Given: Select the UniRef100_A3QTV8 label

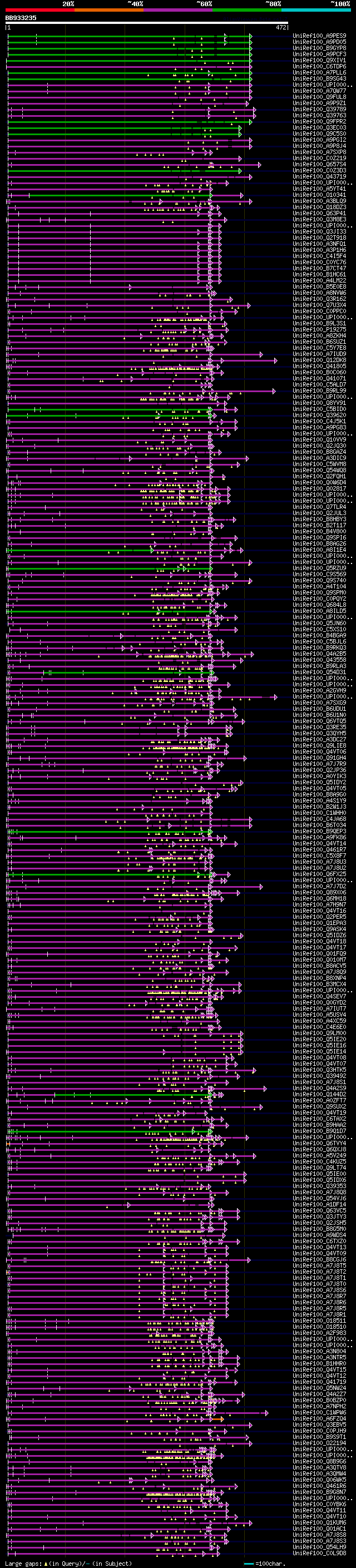Looking at the screenshot, I should click(319, 1467).
